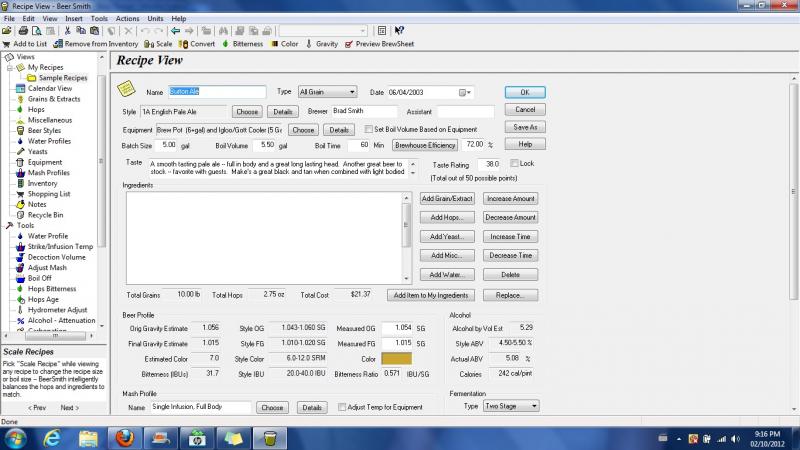Click the recipe Name input field
This screenshot has height=450, width=800.
(217, 92)
